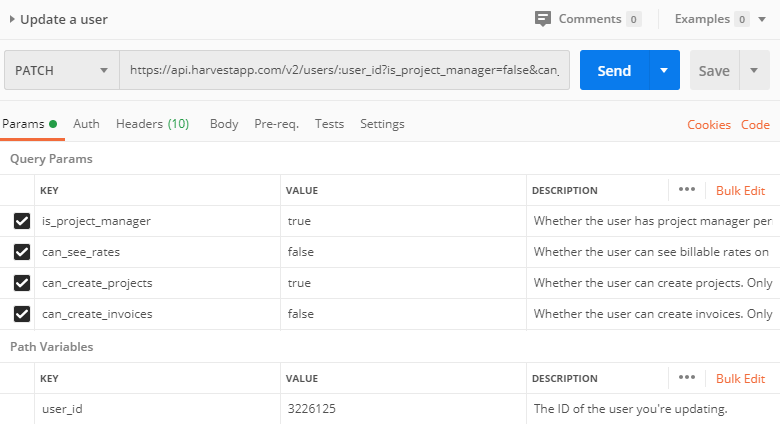Switch to the Body tab
The height and width of the screenshot is (424, 783).
(224, 124)
